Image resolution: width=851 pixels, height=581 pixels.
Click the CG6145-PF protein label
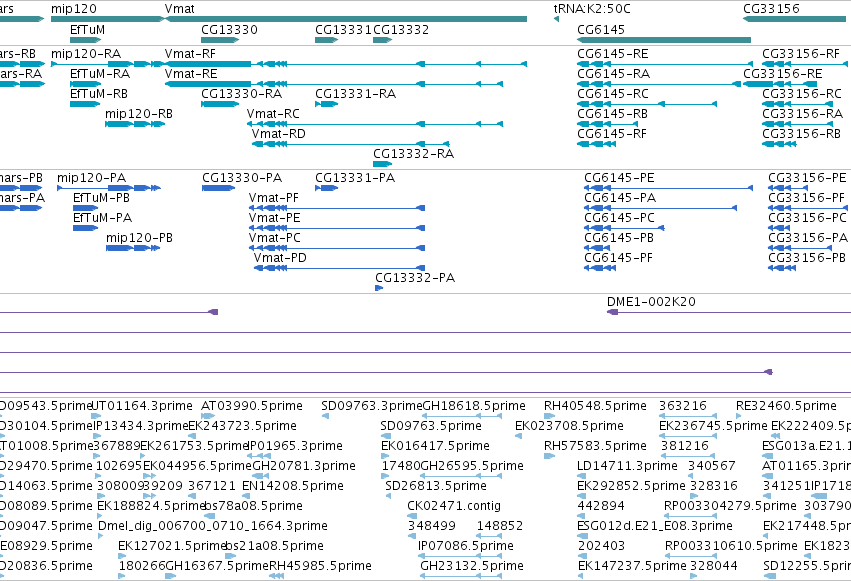(x=619, y=258)
